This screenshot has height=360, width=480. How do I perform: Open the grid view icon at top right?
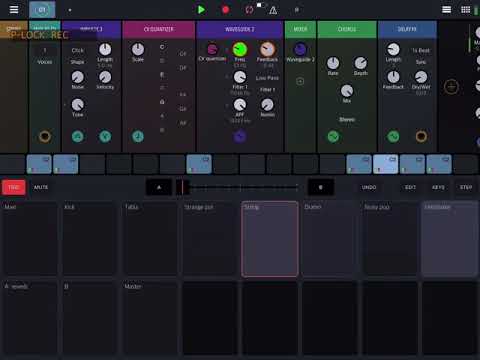pyautogui.click(x=466, y=10)
